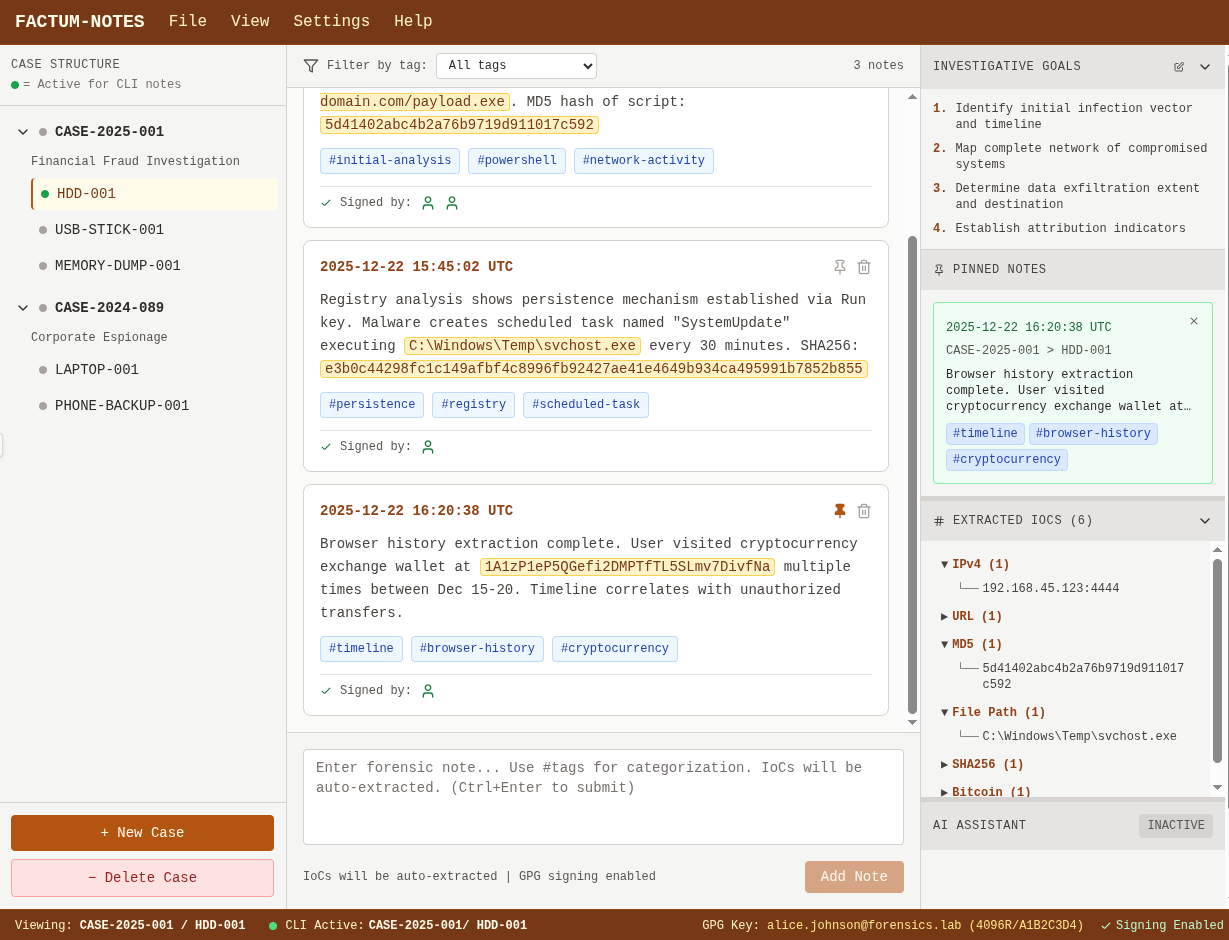Click the signer icon on 16:20:38 note
The width and height of the screenshot is (1229, 940).
(428, 691)
